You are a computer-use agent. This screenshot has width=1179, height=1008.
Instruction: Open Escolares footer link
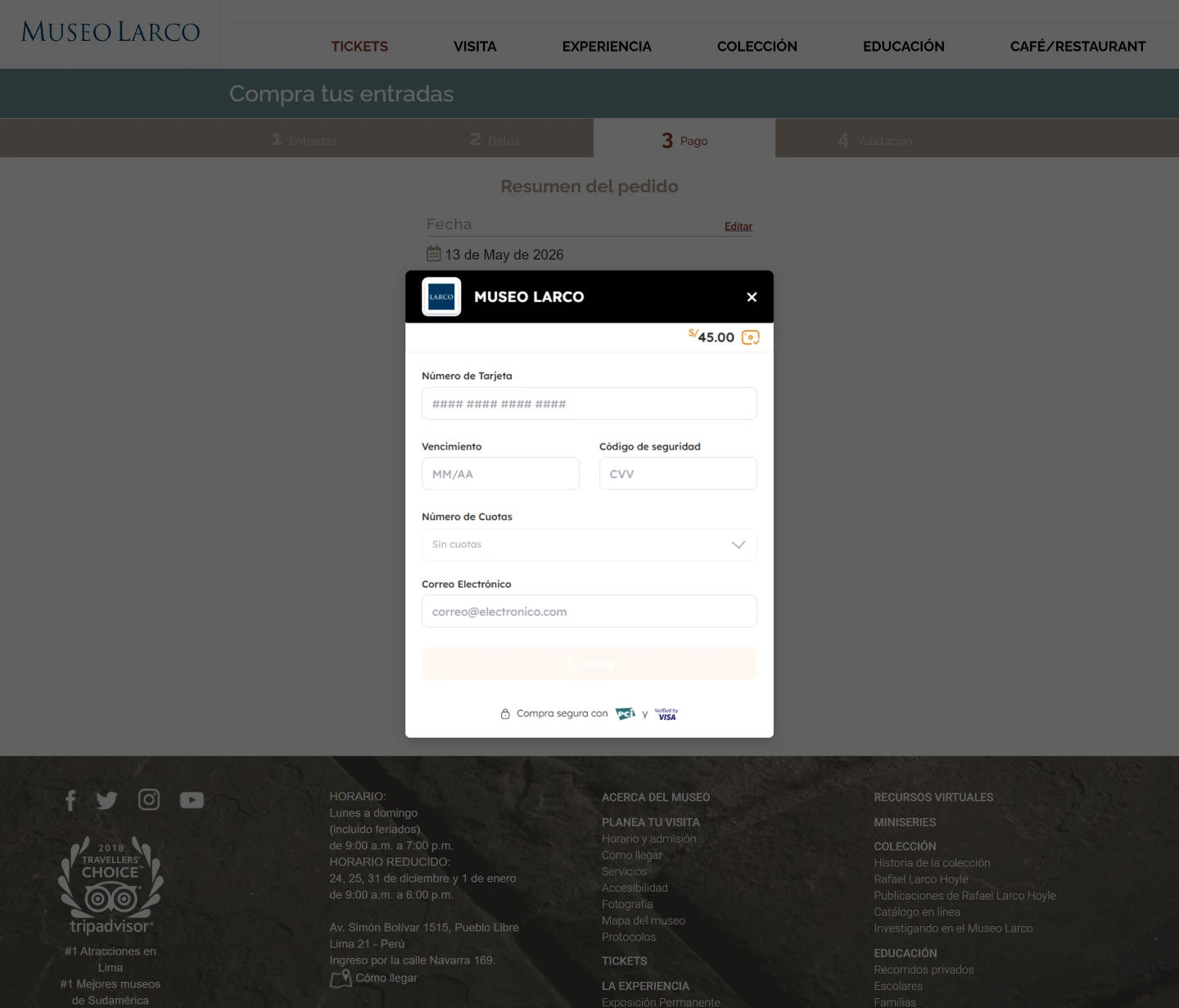pyautogui.click(x=898, y=986)
